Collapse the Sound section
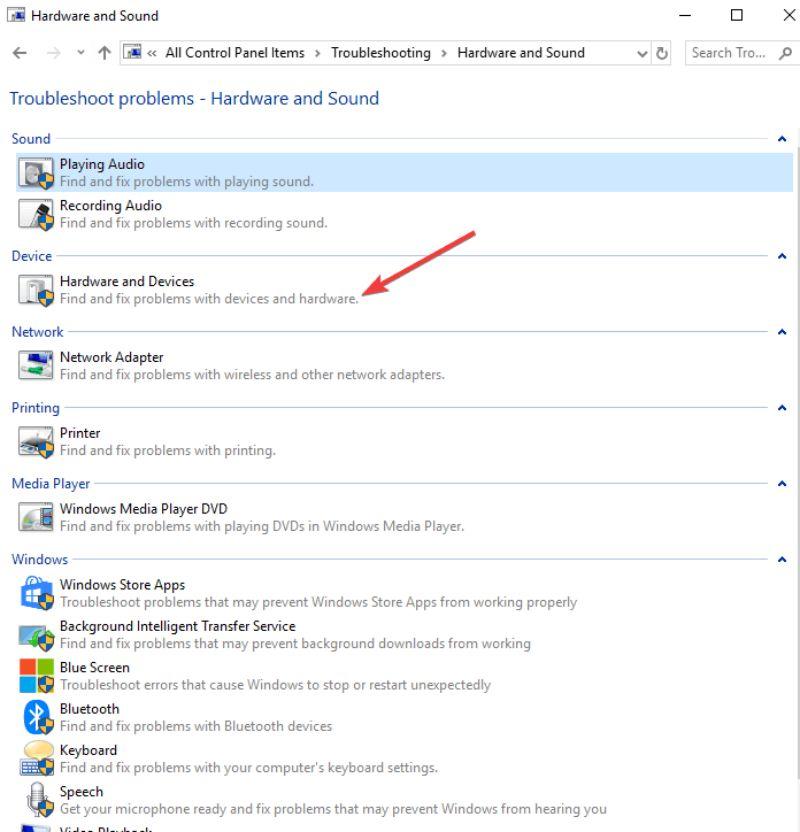Screen dimensions: 800x832 (782, 139)
